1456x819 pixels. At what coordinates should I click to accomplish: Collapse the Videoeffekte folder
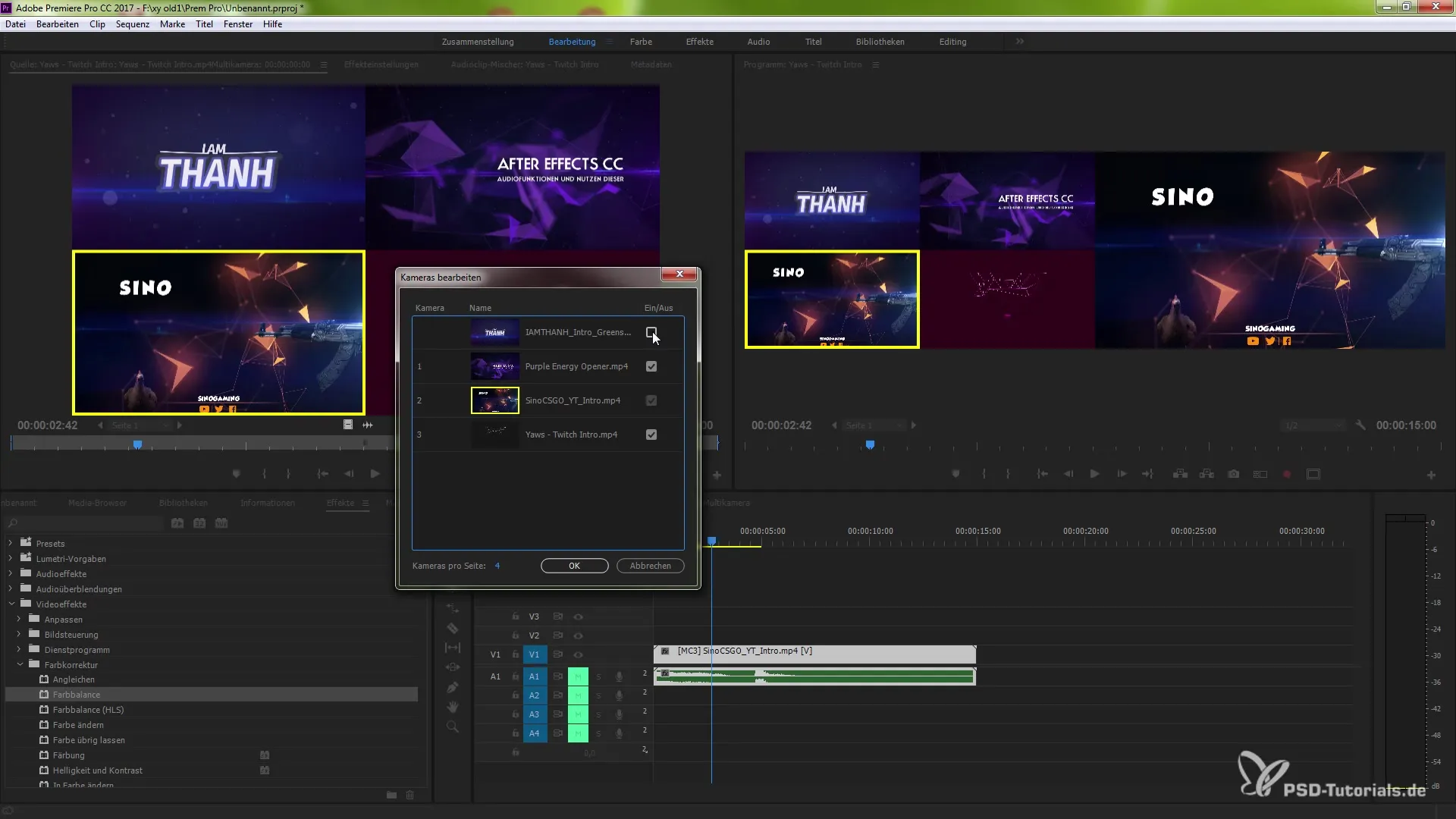tap(11, 604)
